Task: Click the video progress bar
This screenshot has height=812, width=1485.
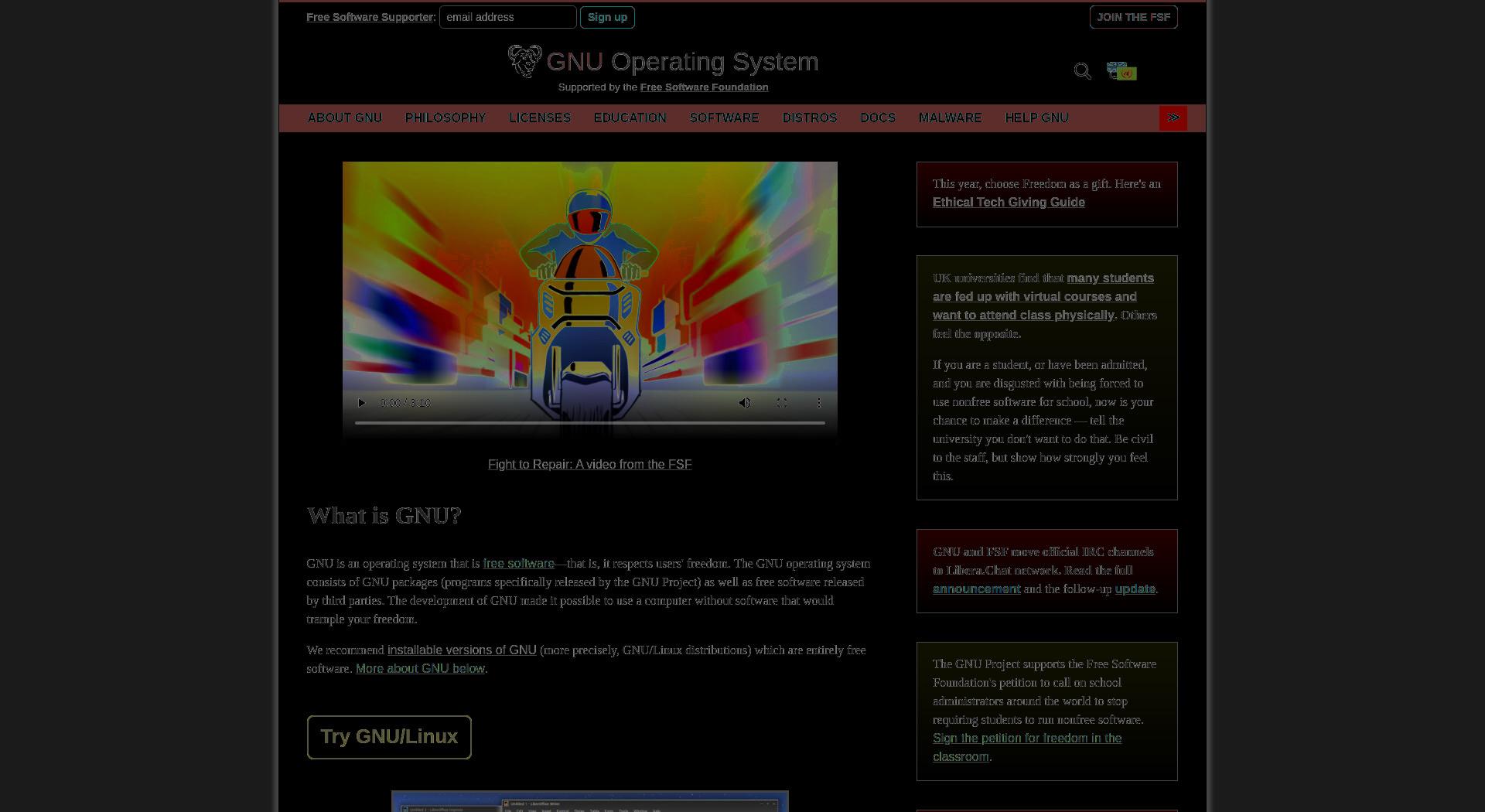Action: coord(589,423)
